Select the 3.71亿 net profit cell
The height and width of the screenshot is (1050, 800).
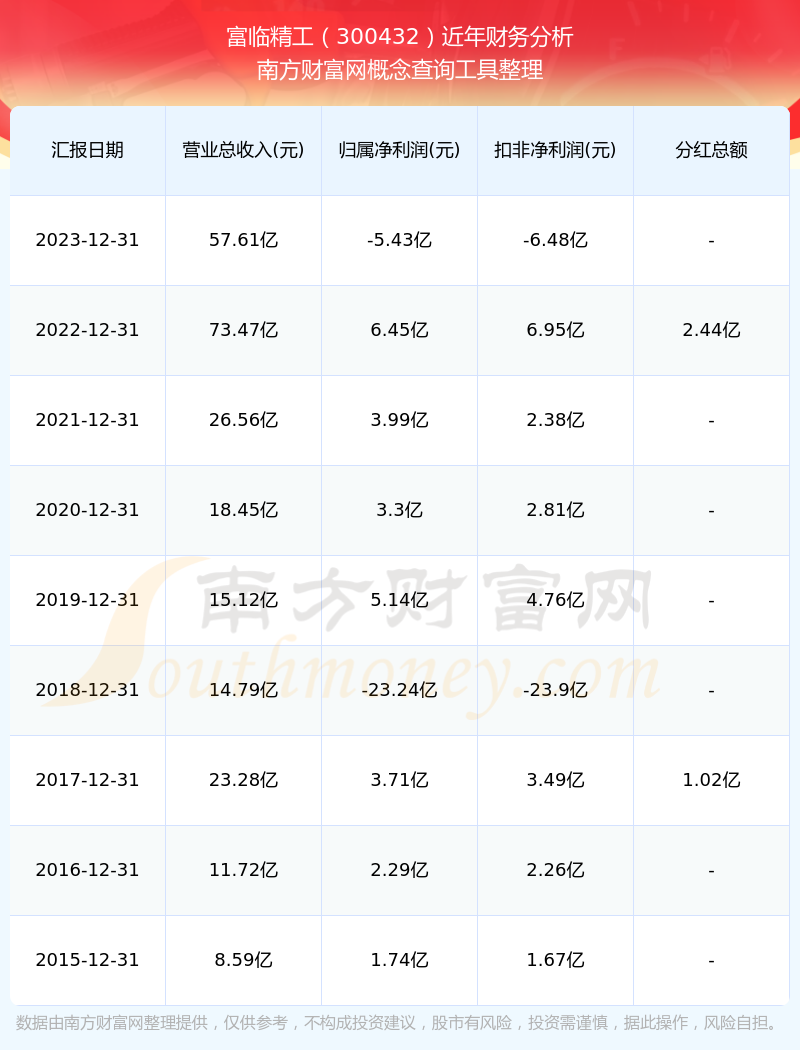click(x=400, y=780)
